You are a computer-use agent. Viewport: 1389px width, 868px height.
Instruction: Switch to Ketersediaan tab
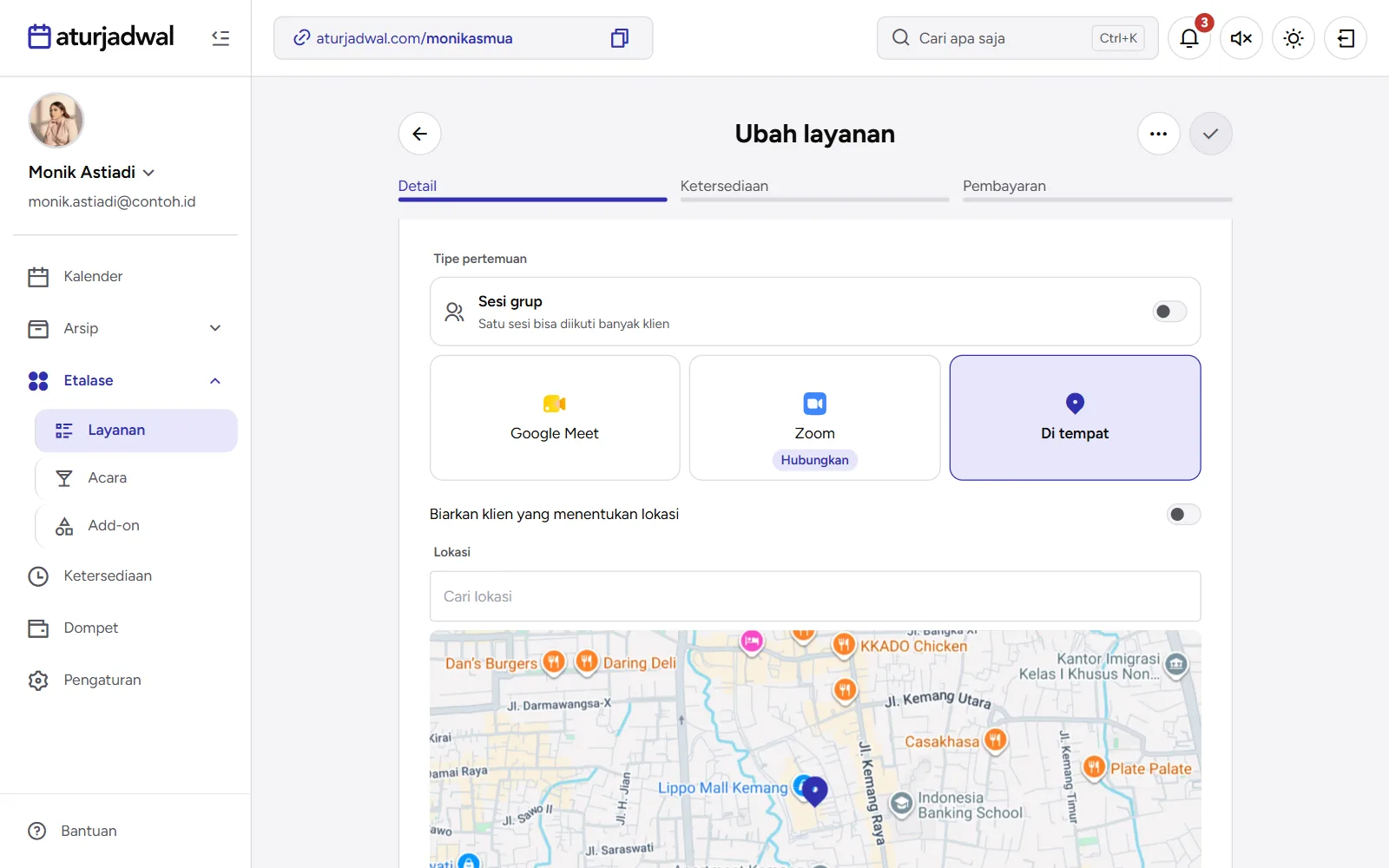click(814, 187)
